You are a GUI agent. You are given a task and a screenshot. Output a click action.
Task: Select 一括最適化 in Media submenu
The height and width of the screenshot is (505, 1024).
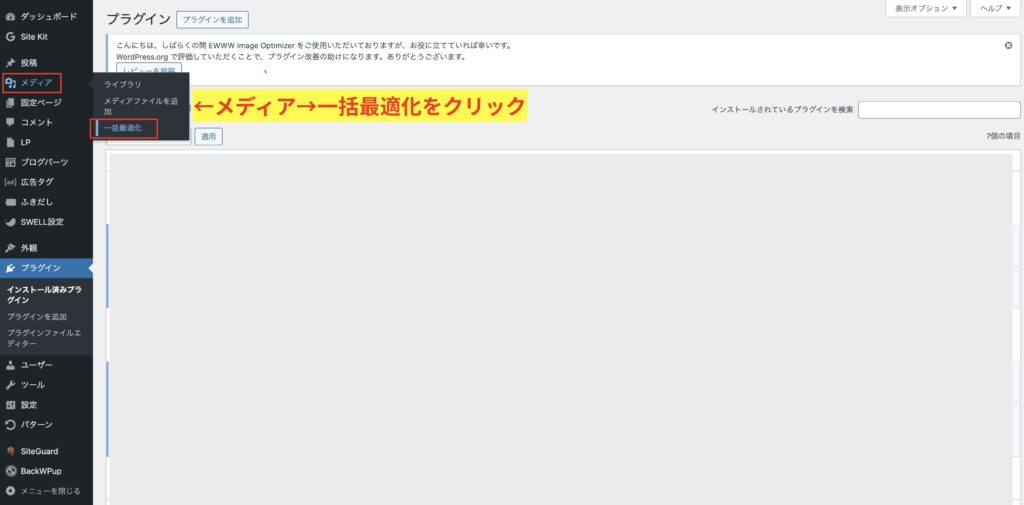[x=123, y=128]
